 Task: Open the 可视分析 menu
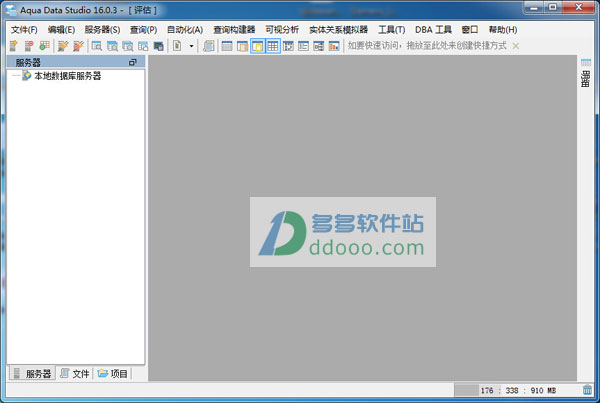point(282,29)
